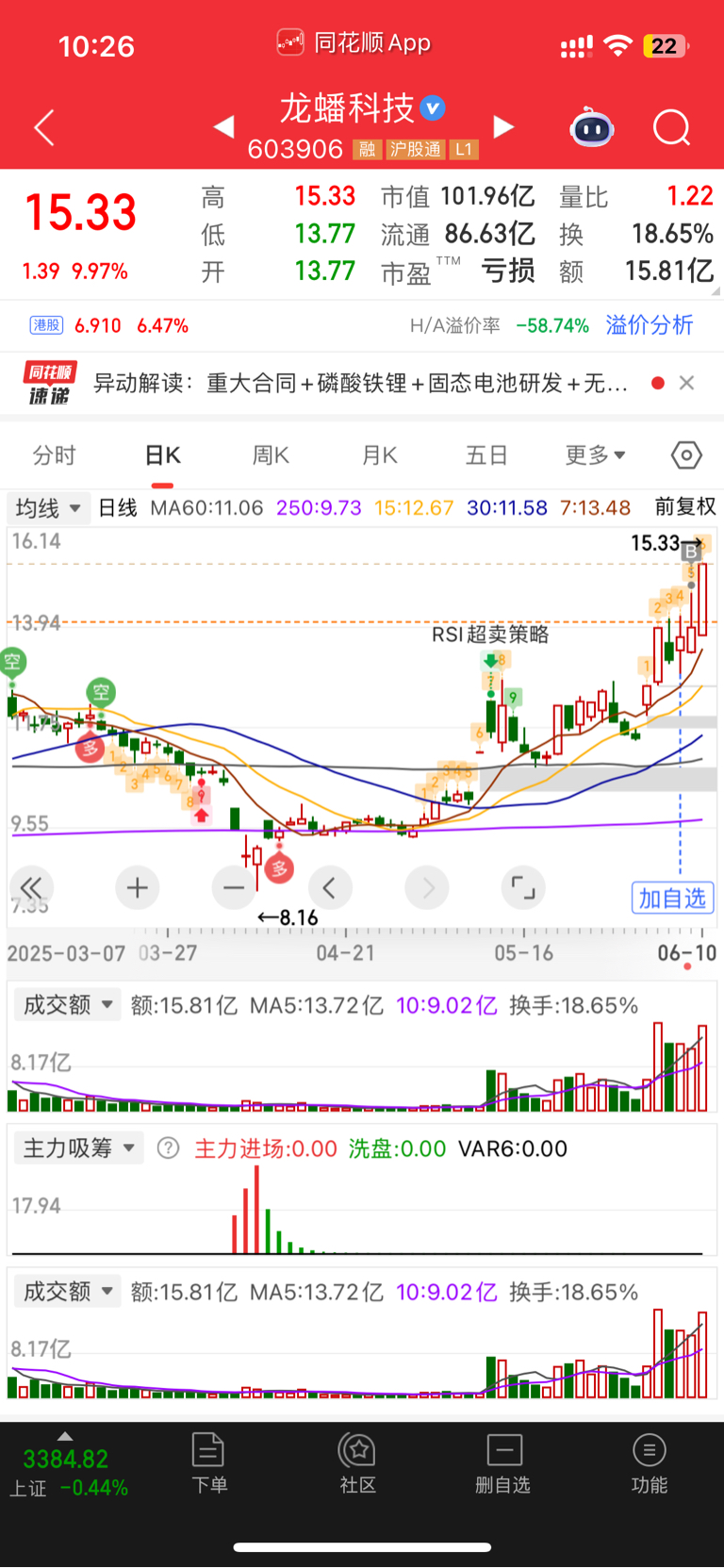Open the 前复权 adjustment selector

(685, 507)
